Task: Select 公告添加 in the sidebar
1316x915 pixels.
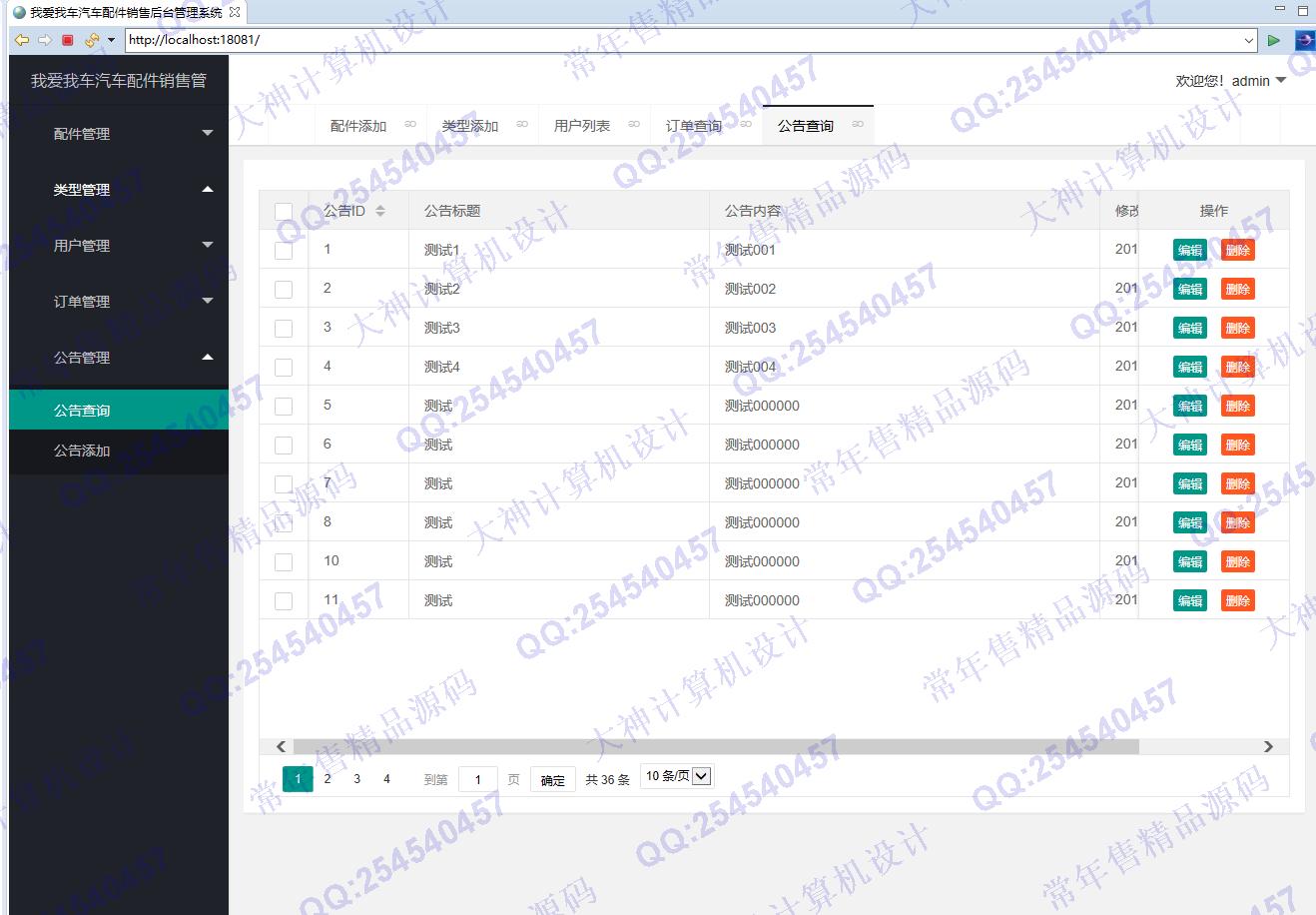Action: 119,451
